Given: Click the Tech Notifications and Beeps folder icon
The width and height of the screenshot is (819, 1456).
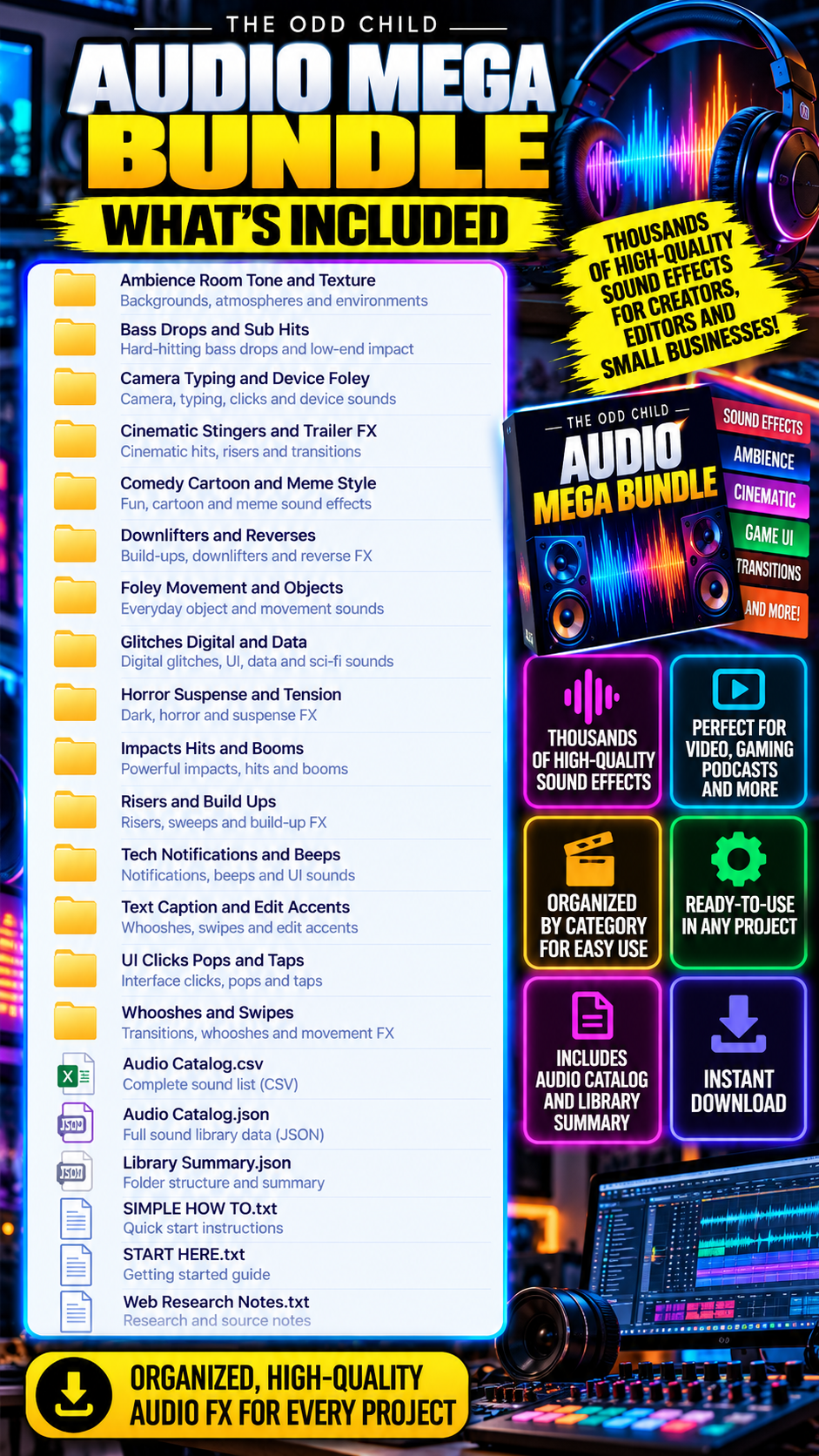Looking at the screenshot, I should [x=75, y=863].
